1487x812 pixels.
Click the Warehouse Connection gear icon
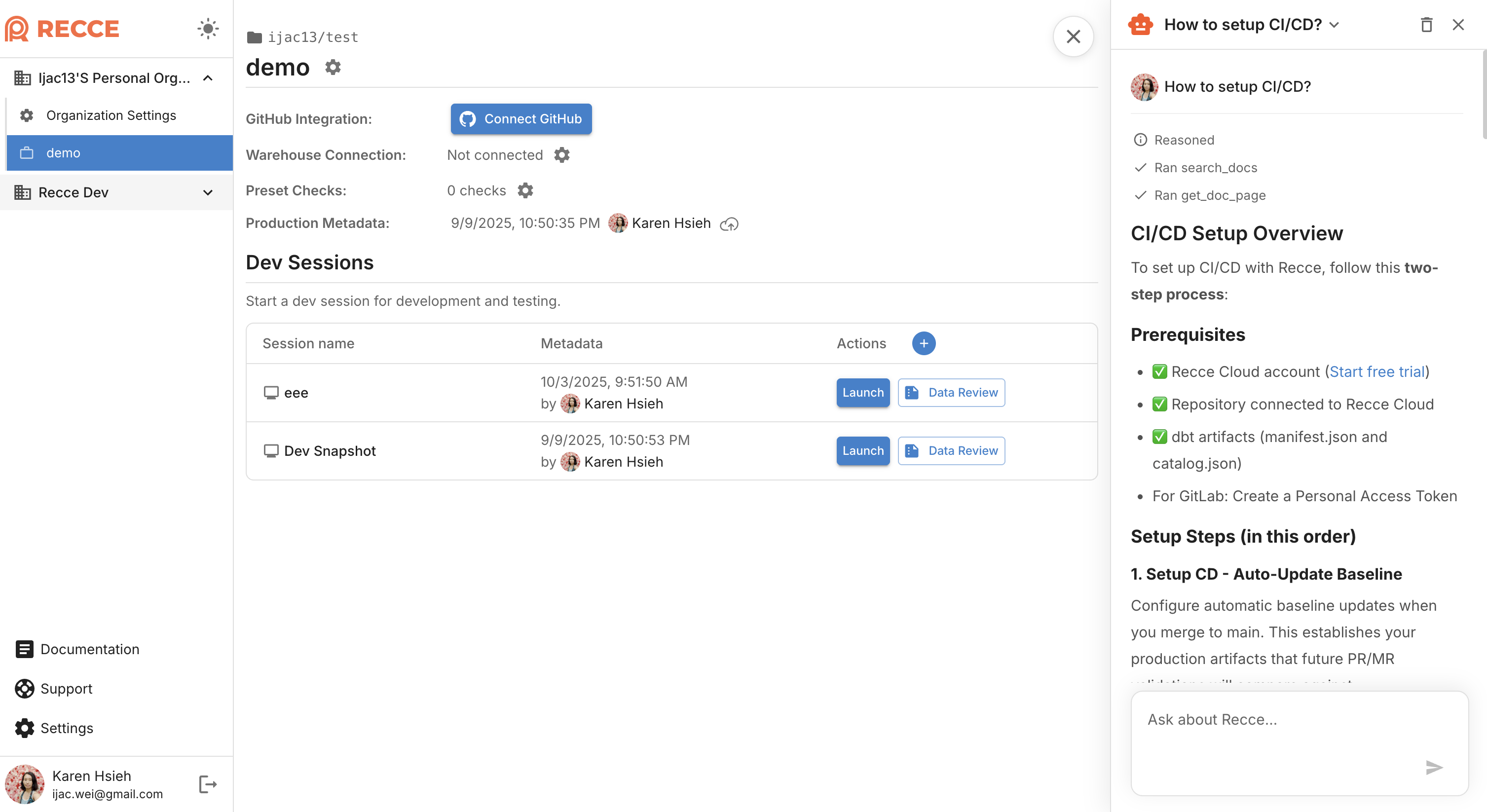[561, 155]
